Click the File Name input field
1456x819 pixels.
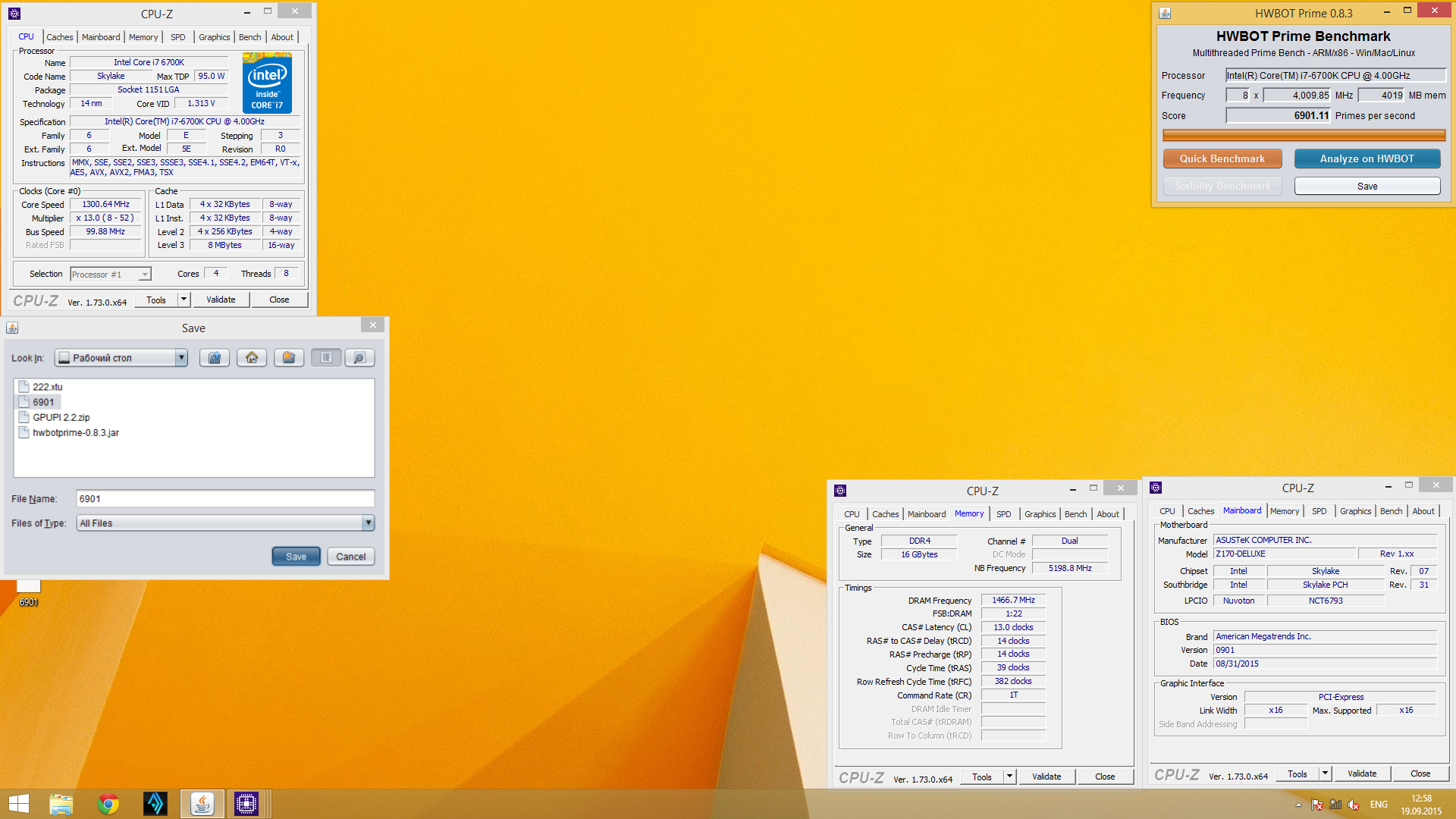[x=225, y=499]
